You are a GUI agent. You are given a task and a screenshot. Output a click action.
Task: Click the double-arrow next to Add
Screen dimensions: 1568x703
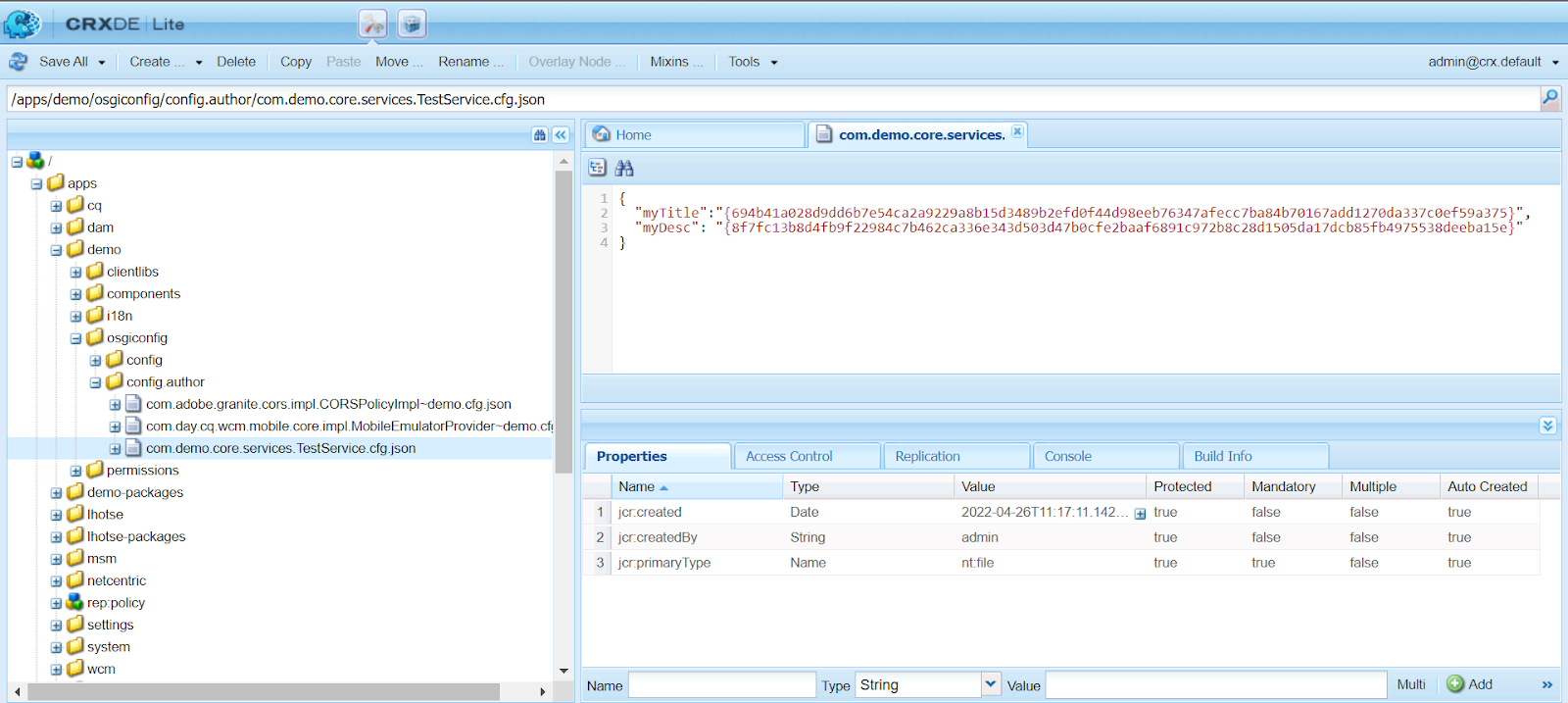click(x=1547, y=684)
